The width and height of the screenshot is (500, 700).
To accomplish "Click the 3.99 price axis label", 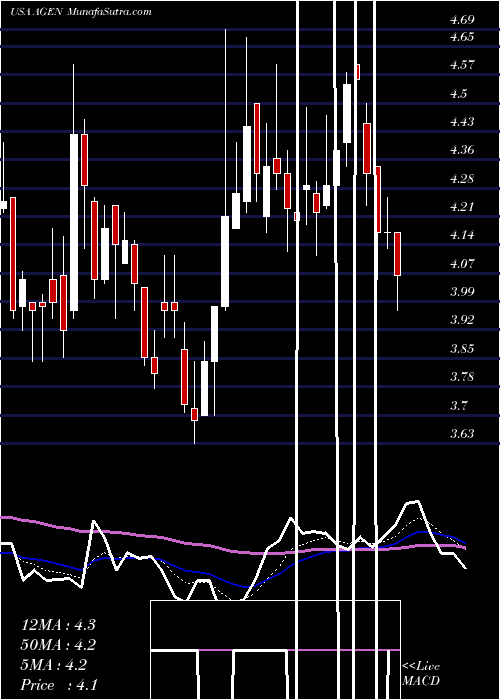I will (462, 292).
